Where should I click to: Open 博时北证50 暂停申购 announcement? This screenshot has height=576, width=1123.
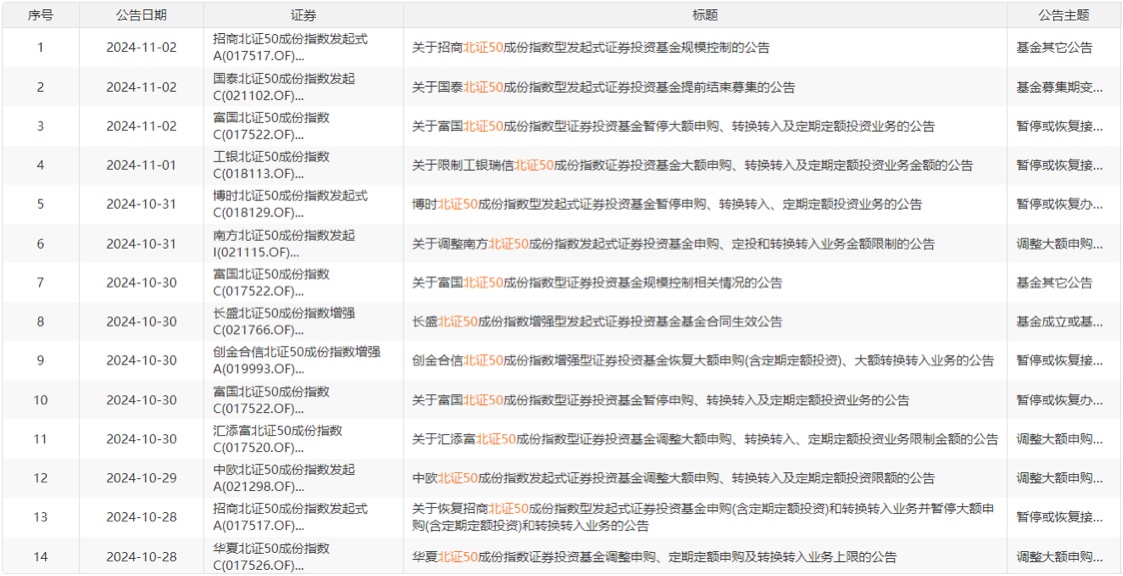coord(667,204)
